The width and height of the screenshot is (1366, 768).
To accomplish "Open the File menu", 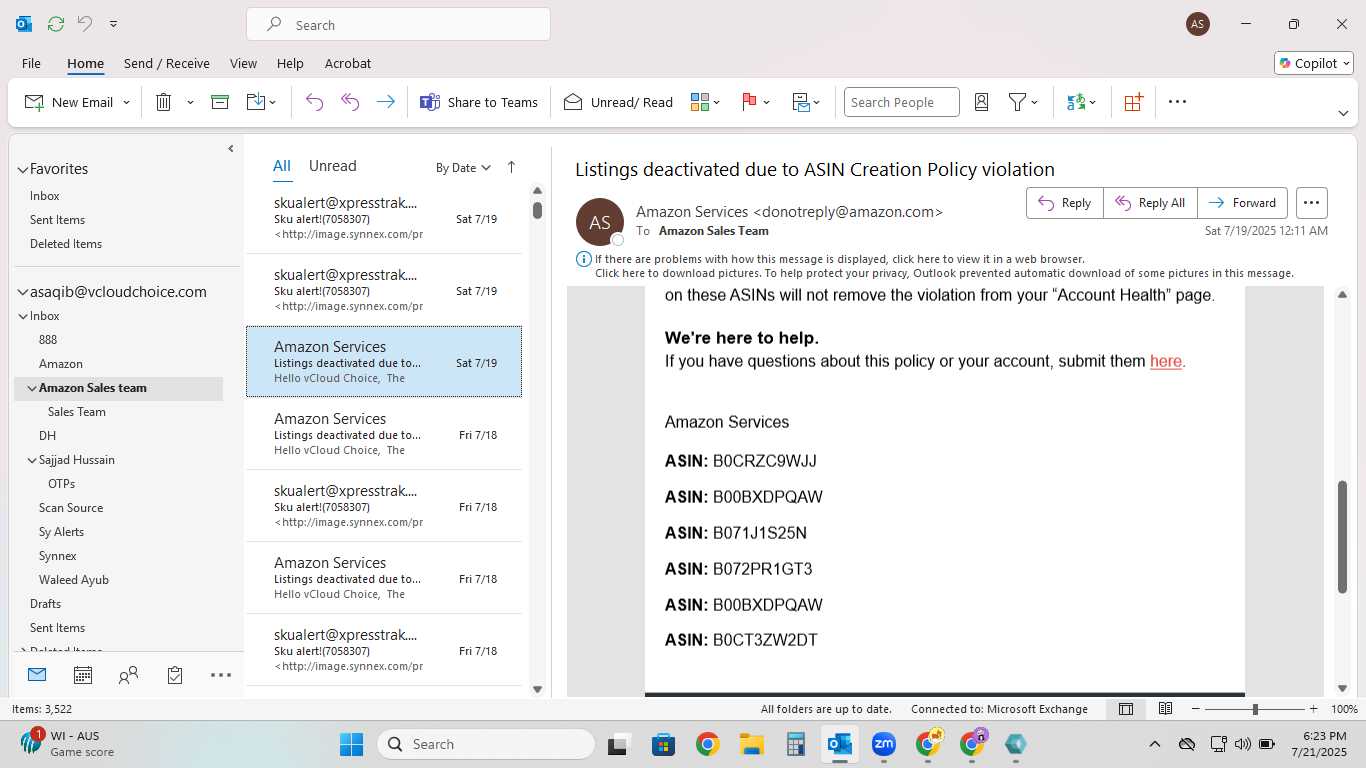I will click(31, 63).
